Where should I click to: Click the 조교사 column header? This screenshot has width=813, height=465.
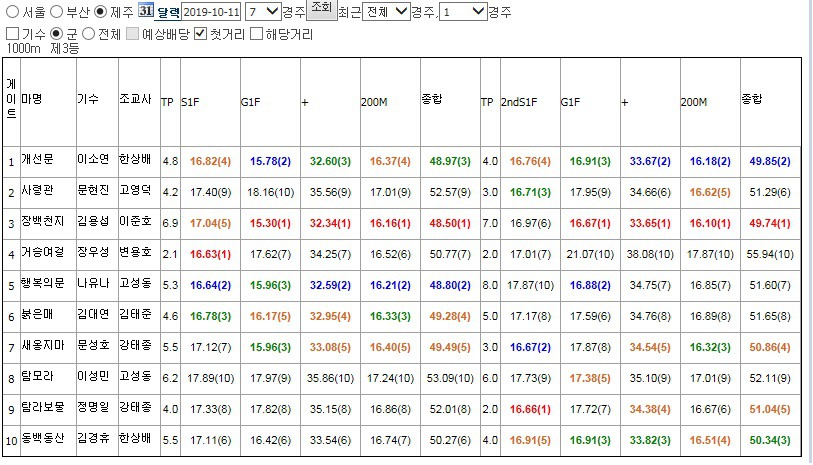point(135,98)
